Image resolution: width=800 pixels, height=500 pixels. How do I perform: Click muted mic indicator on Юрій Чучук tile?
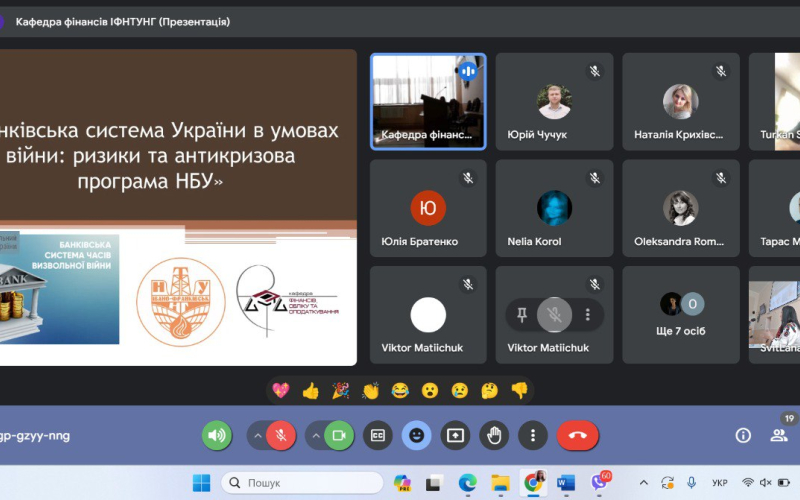(x=594, y=71)
